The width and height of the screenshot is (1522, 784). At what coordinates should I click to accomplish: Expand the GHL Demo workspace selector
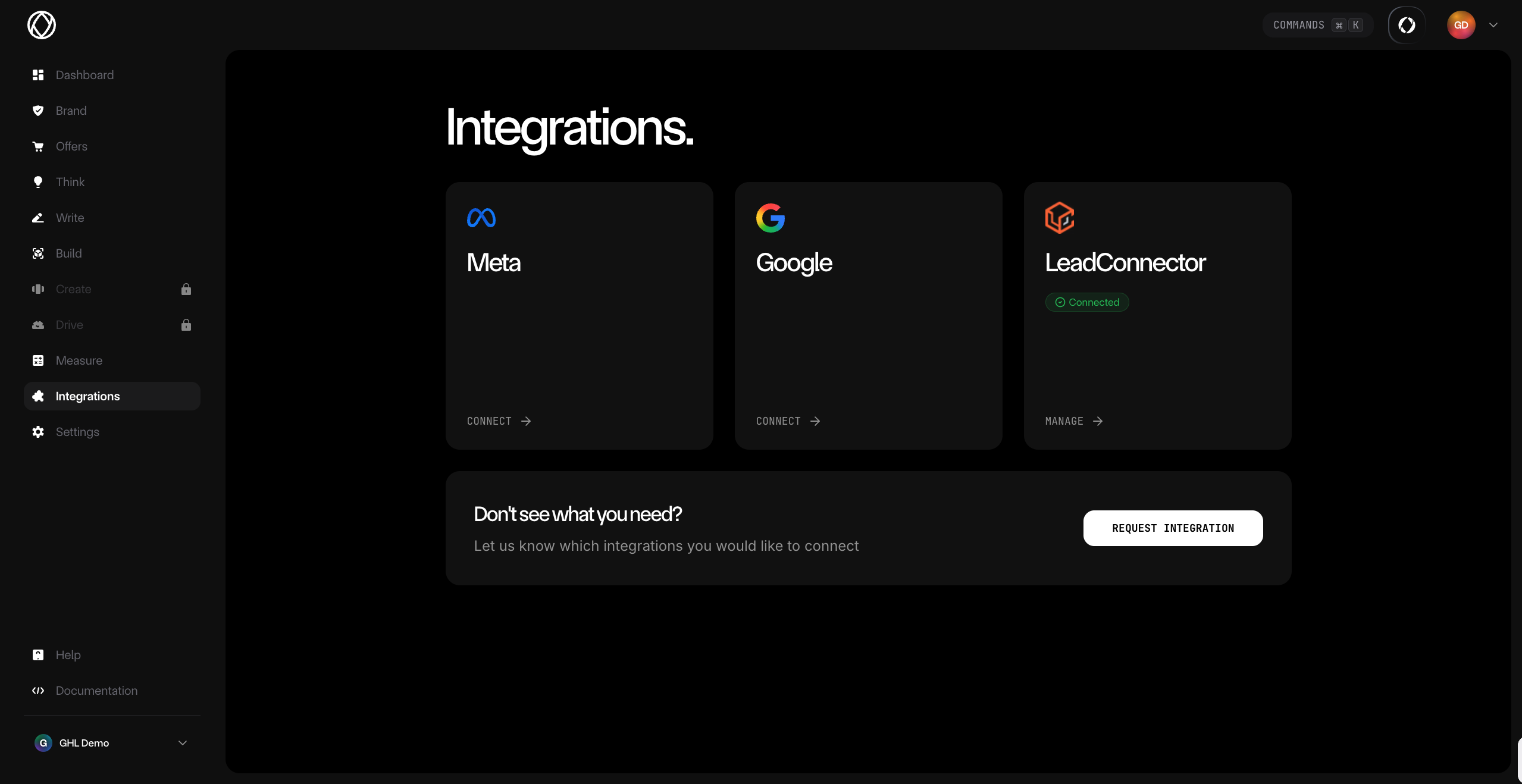(111, 742)
